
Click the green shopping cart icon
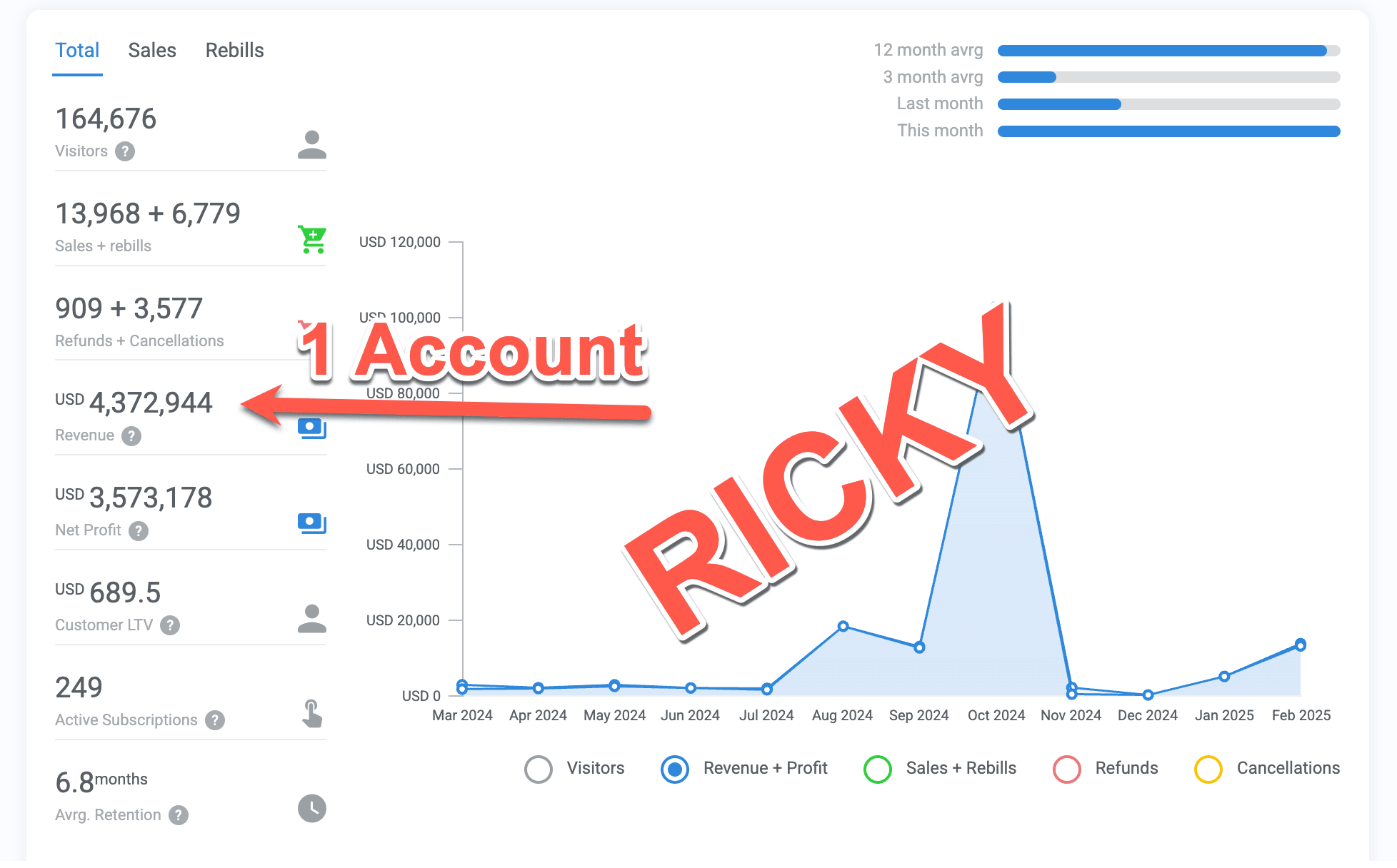tap(312, 239)
